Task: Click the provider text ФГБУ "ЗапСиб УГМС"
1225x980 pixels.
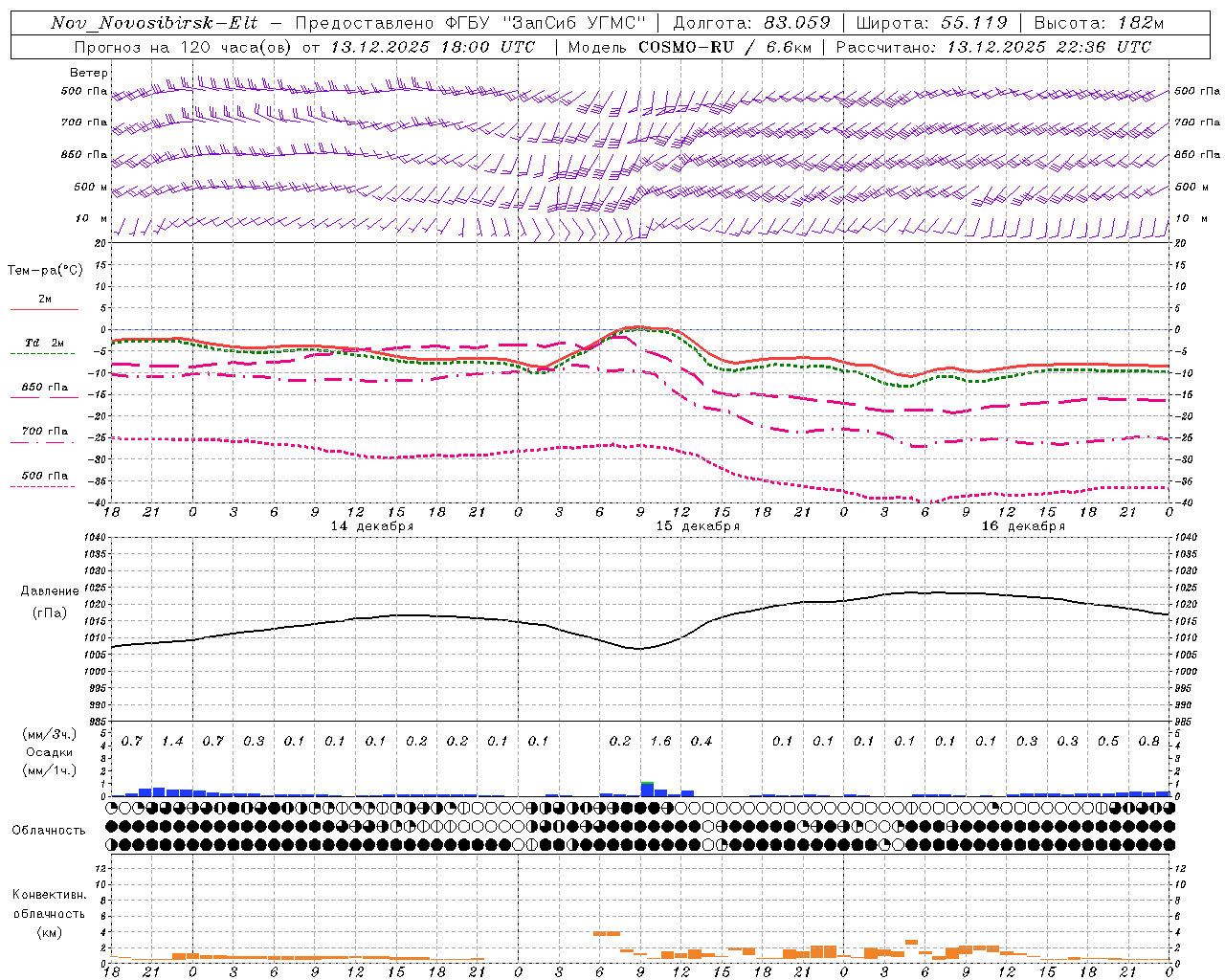Action: pos(546,23)
